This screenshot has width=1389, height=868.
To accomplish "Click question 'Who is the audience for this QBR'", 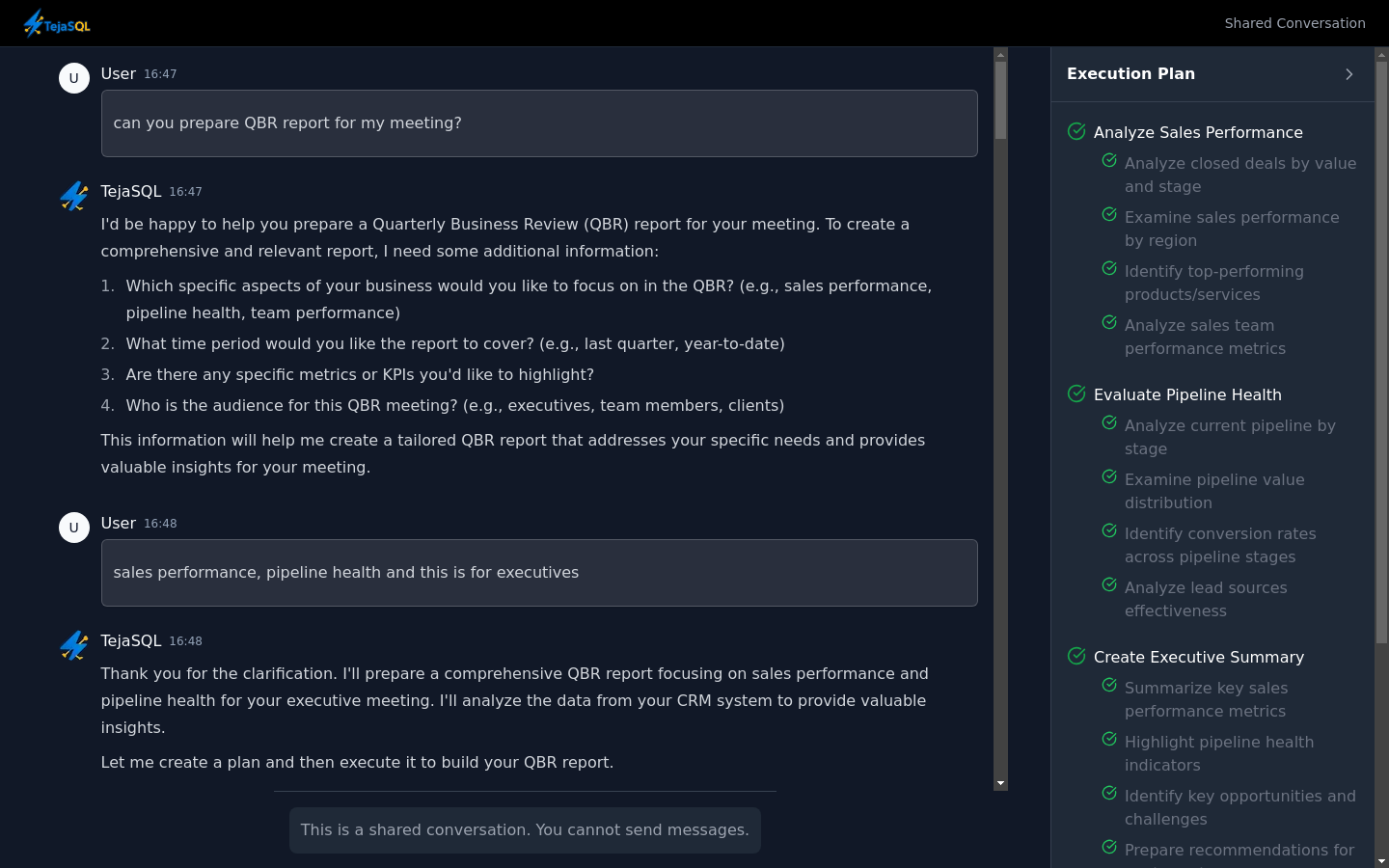I will click(455, 406).
